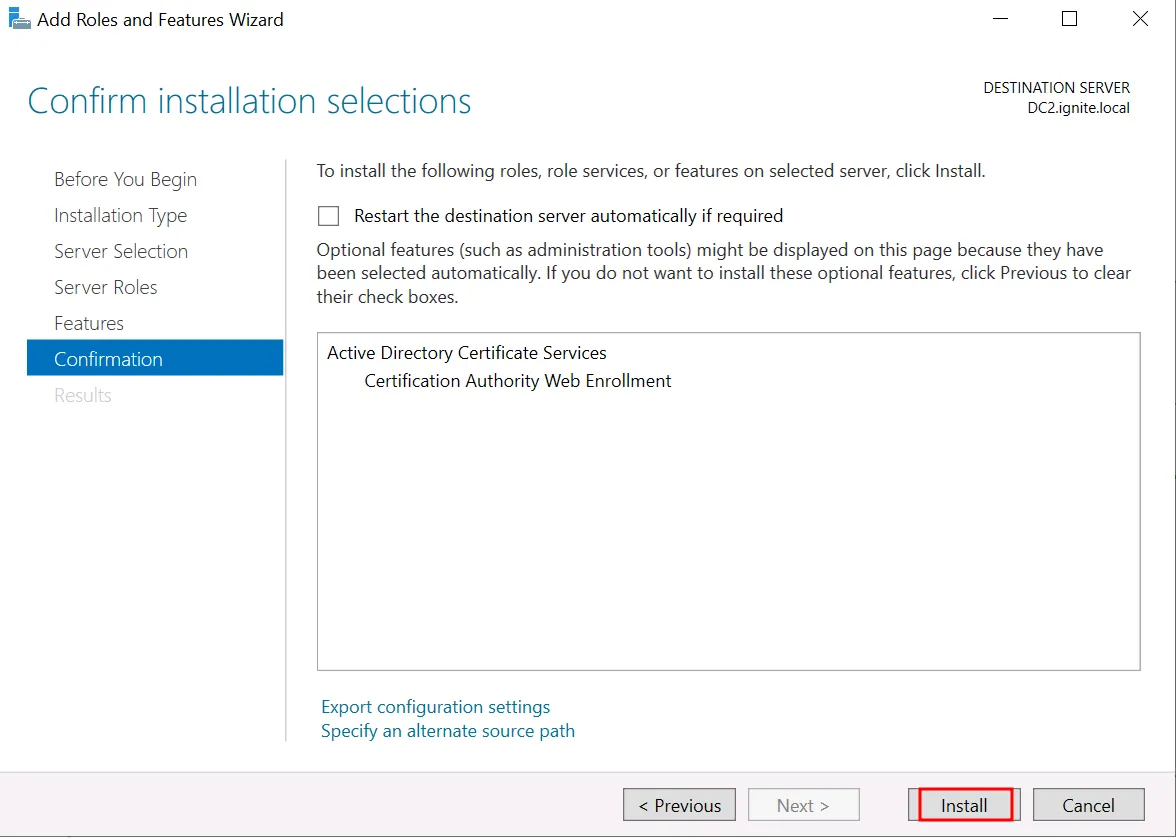The image size is (1176, 838).
Task: Go back with the Previous button
Action: tap(679, 805)
